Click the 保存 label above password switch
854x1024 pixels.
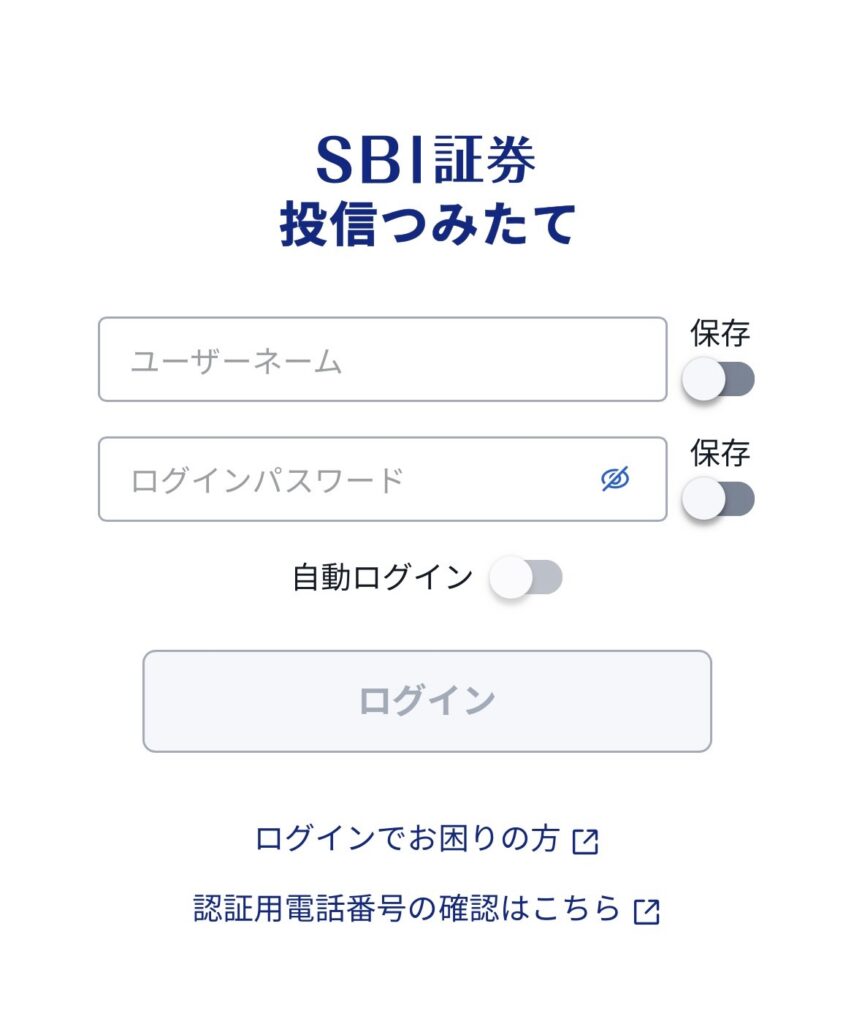(x=720, y=452)
